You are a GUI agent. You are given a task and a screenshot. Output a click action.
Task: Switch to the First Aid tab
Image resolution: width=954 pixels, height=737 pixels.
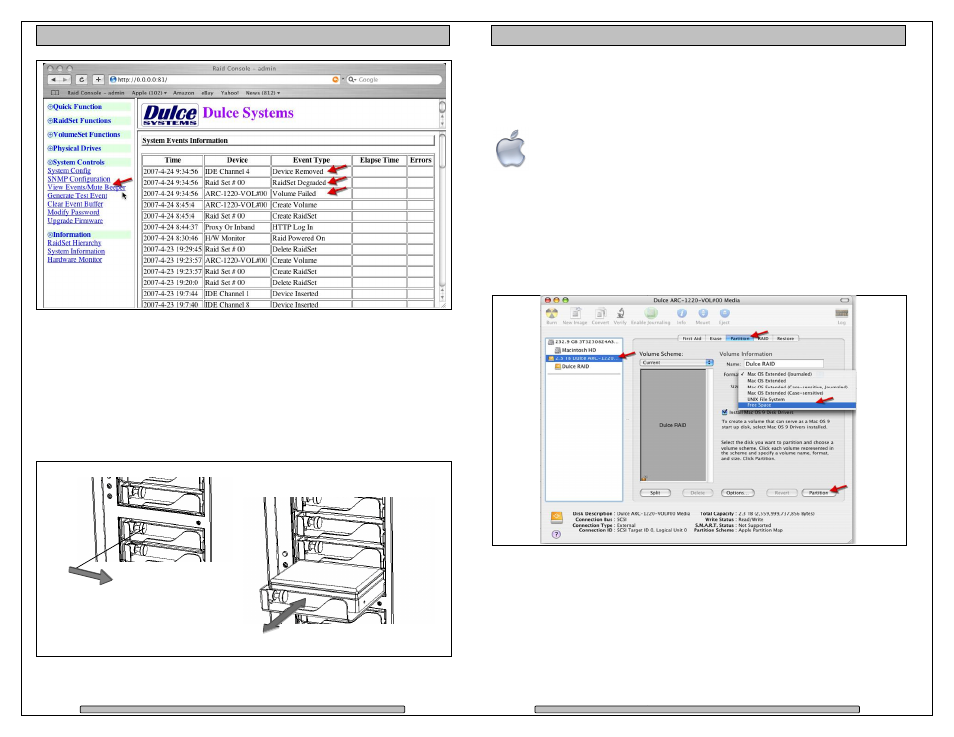(692, 338)
